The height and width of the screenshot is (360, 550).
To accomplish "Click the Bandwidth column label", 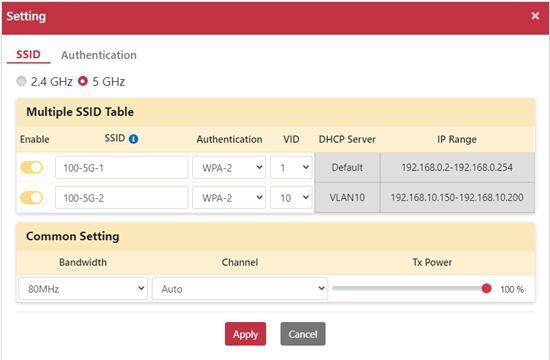I will pyautogui.click(x=83, y=262).
